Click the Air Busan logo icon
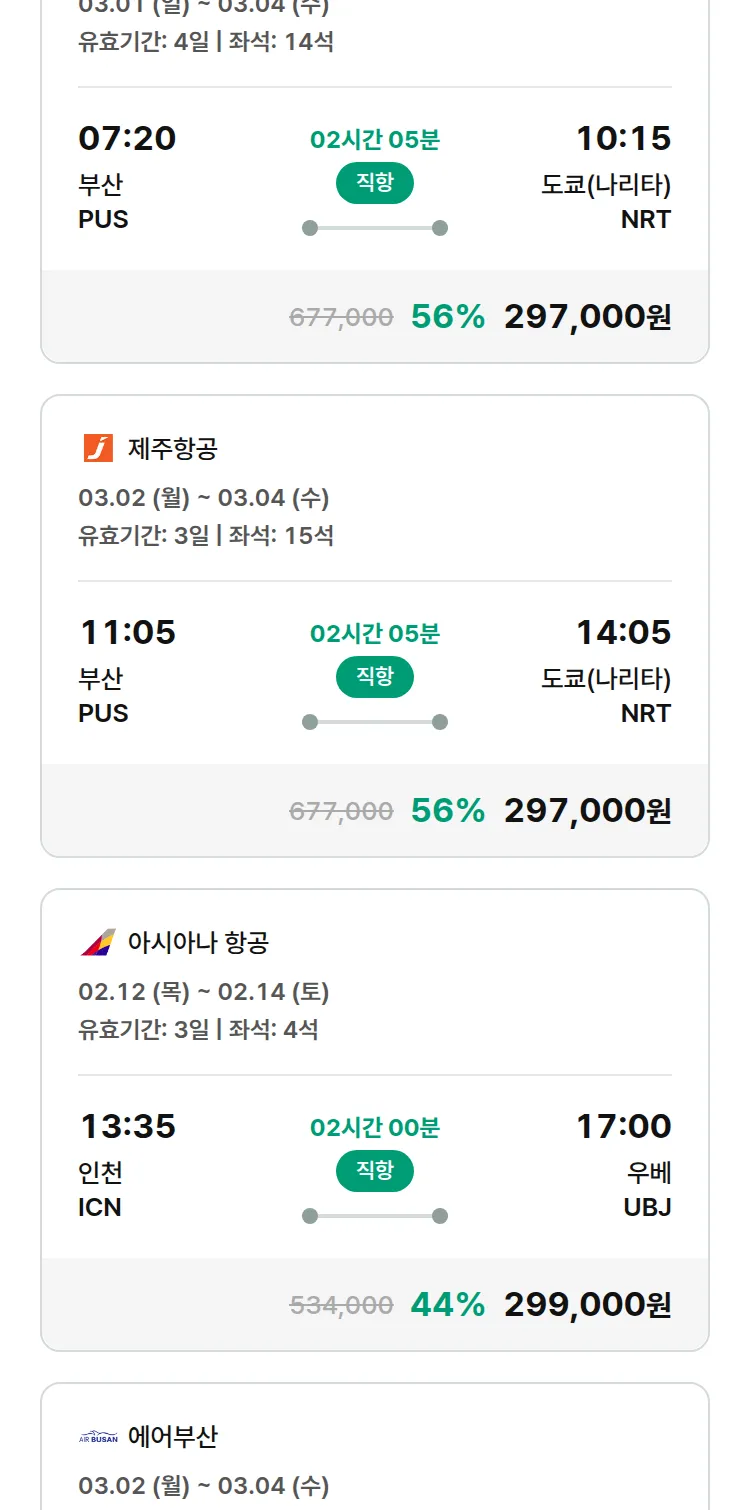This screenshot has width=750, height=1510. pyautogui.click(x=98, y=1437)
